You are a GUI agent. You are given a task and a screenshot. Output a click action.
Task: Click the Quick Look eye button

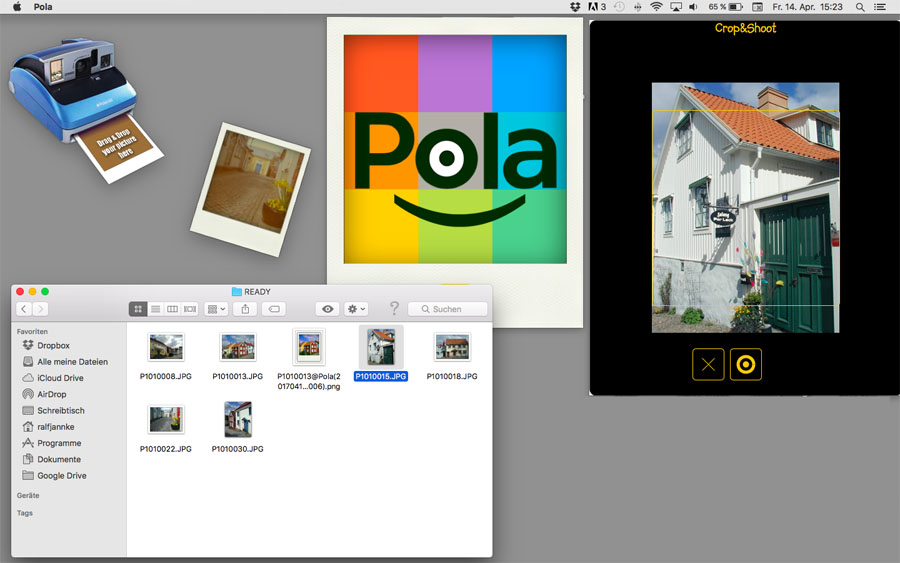327,309
